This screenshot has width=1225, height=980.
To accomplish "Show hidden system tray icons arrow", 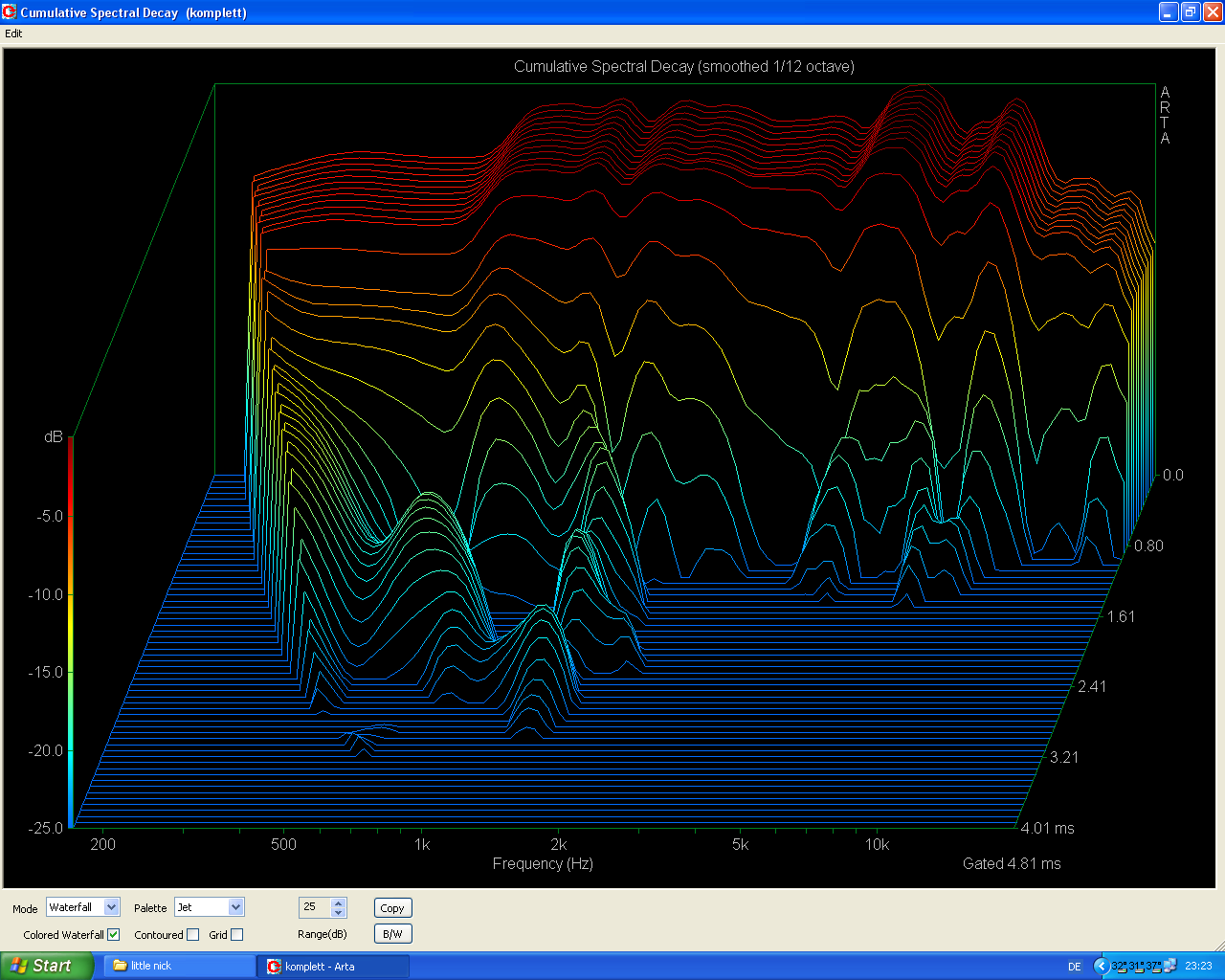I will tap(1101, 966).
